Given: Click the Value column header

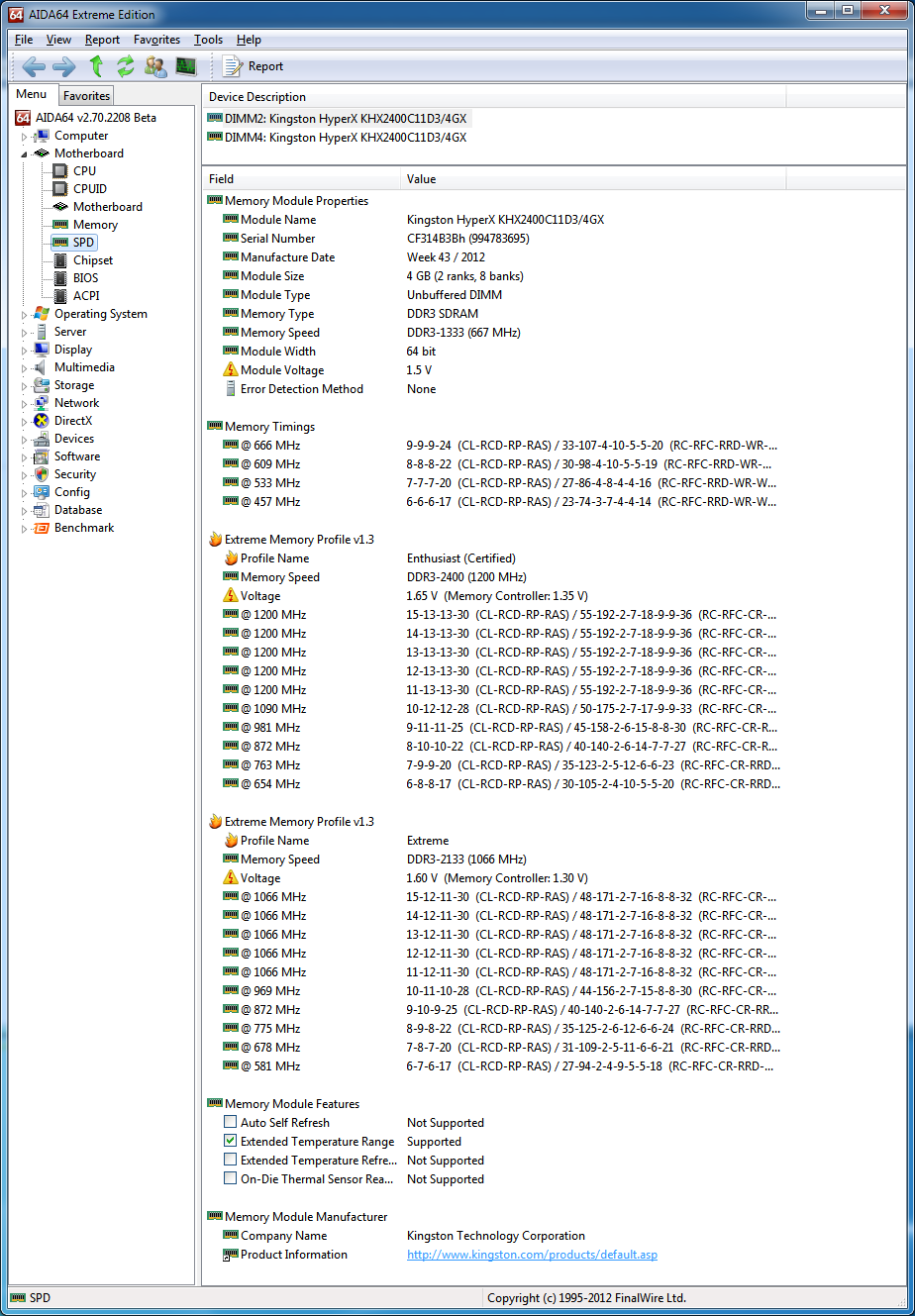Looking at the screenshot, I should 594,179.
